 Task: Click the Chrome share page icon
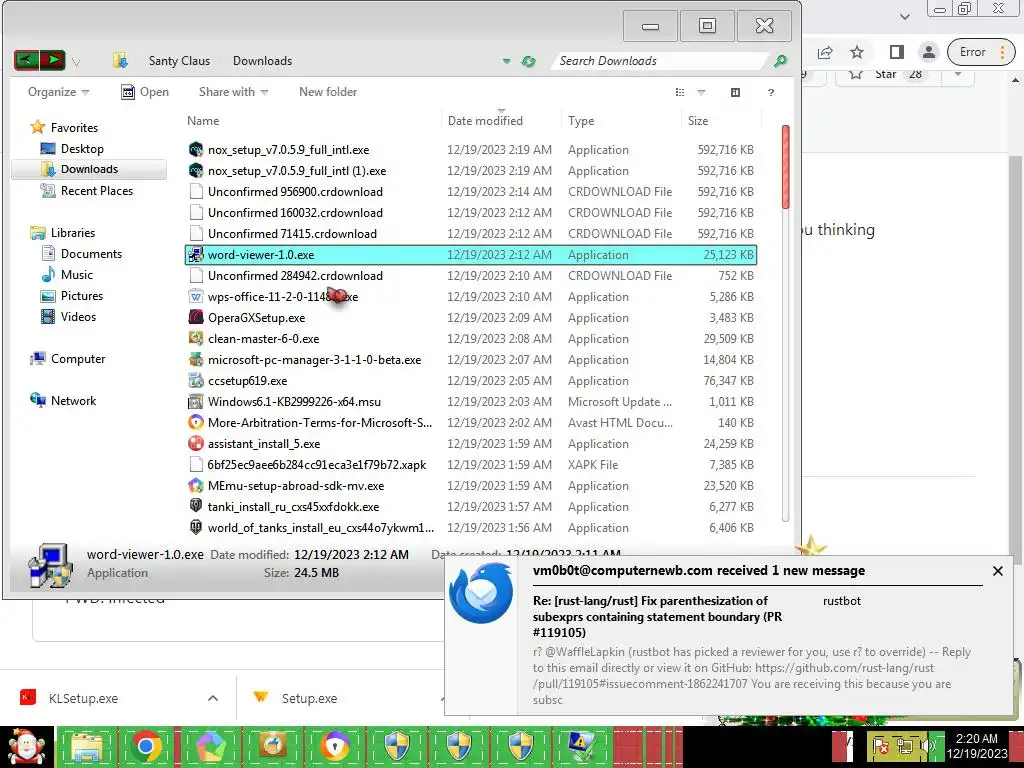[x=825, y=52]
